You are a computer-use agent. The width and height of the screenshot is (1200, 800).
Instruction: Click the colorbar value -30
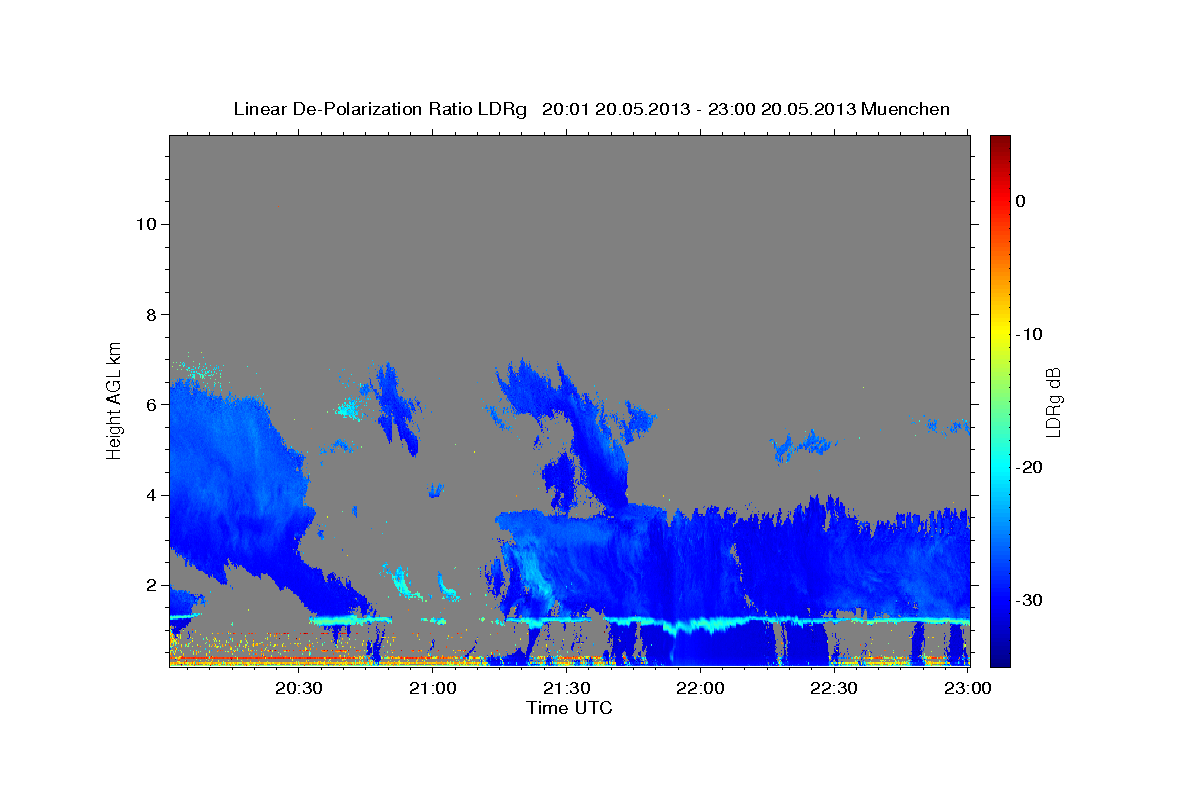coord(1031,600)
